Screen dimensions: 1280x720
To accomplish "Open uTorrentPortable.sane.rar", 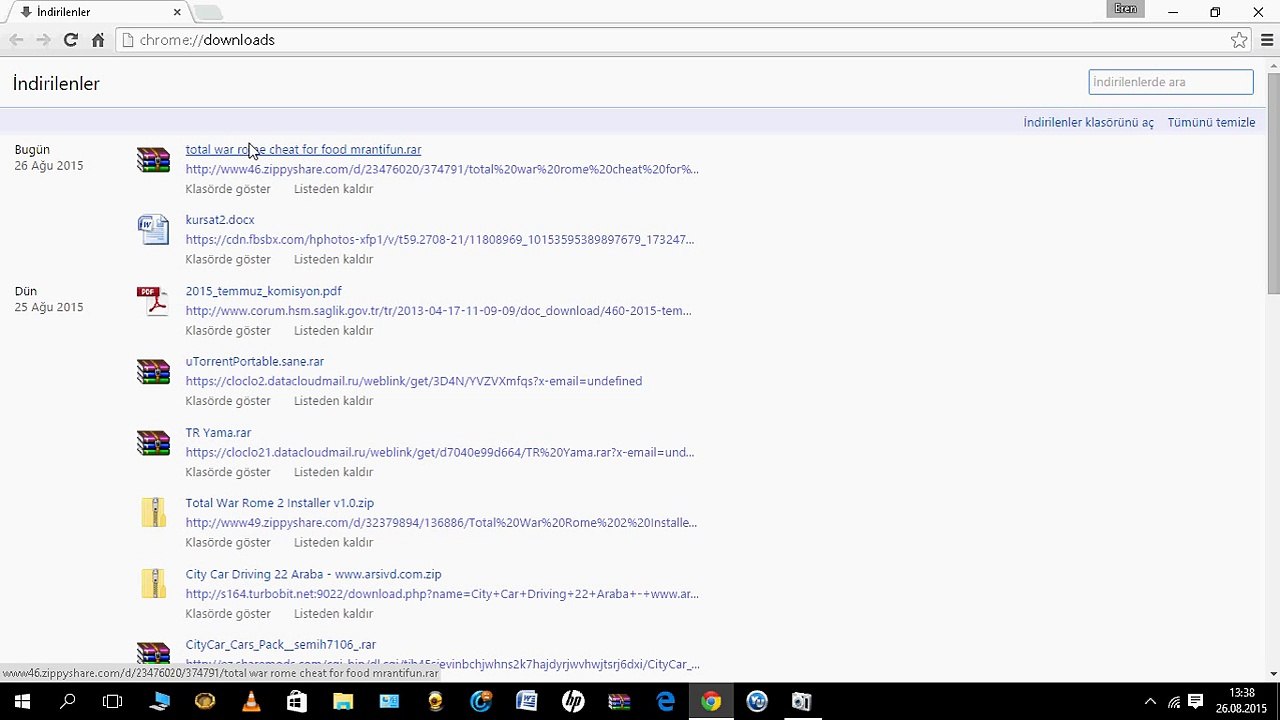I will coord(254,361).
